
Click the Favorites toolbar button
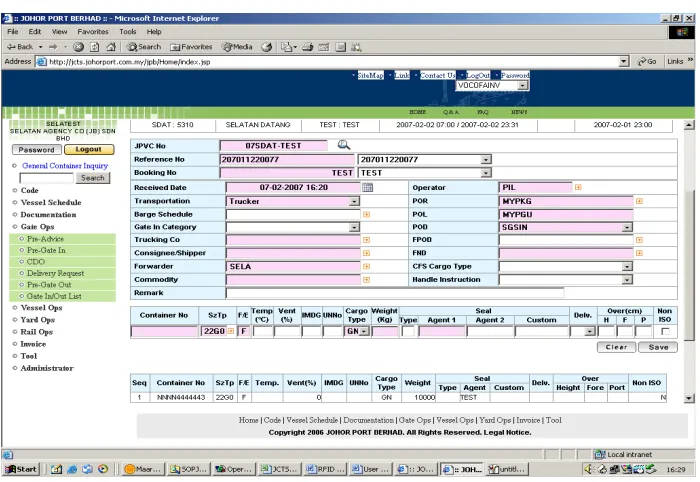tap(191, 47)
